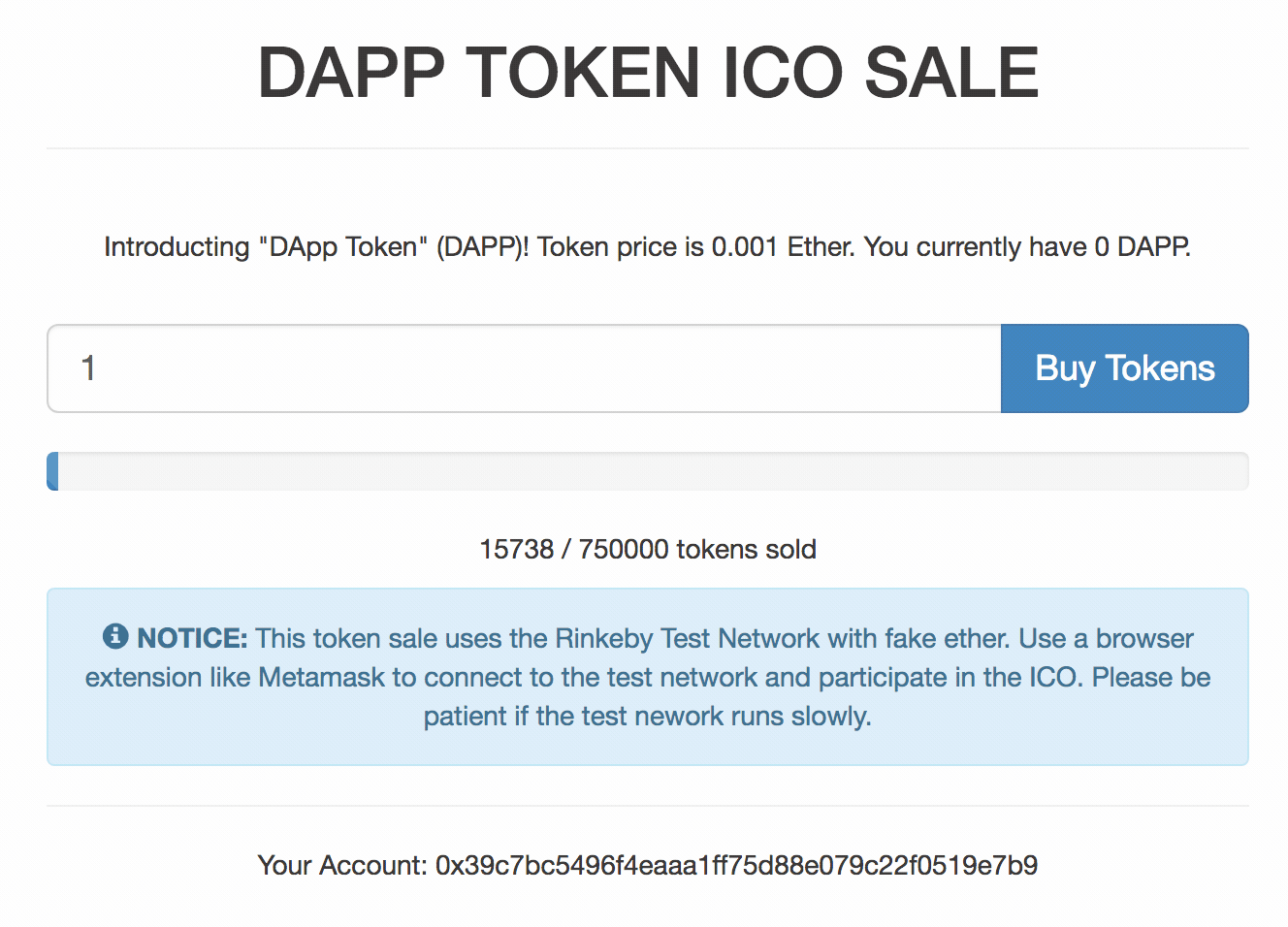This screenshot has height=927, width=1288.
Task: Click the info icon in the notice box
Action: coord(115,636)
